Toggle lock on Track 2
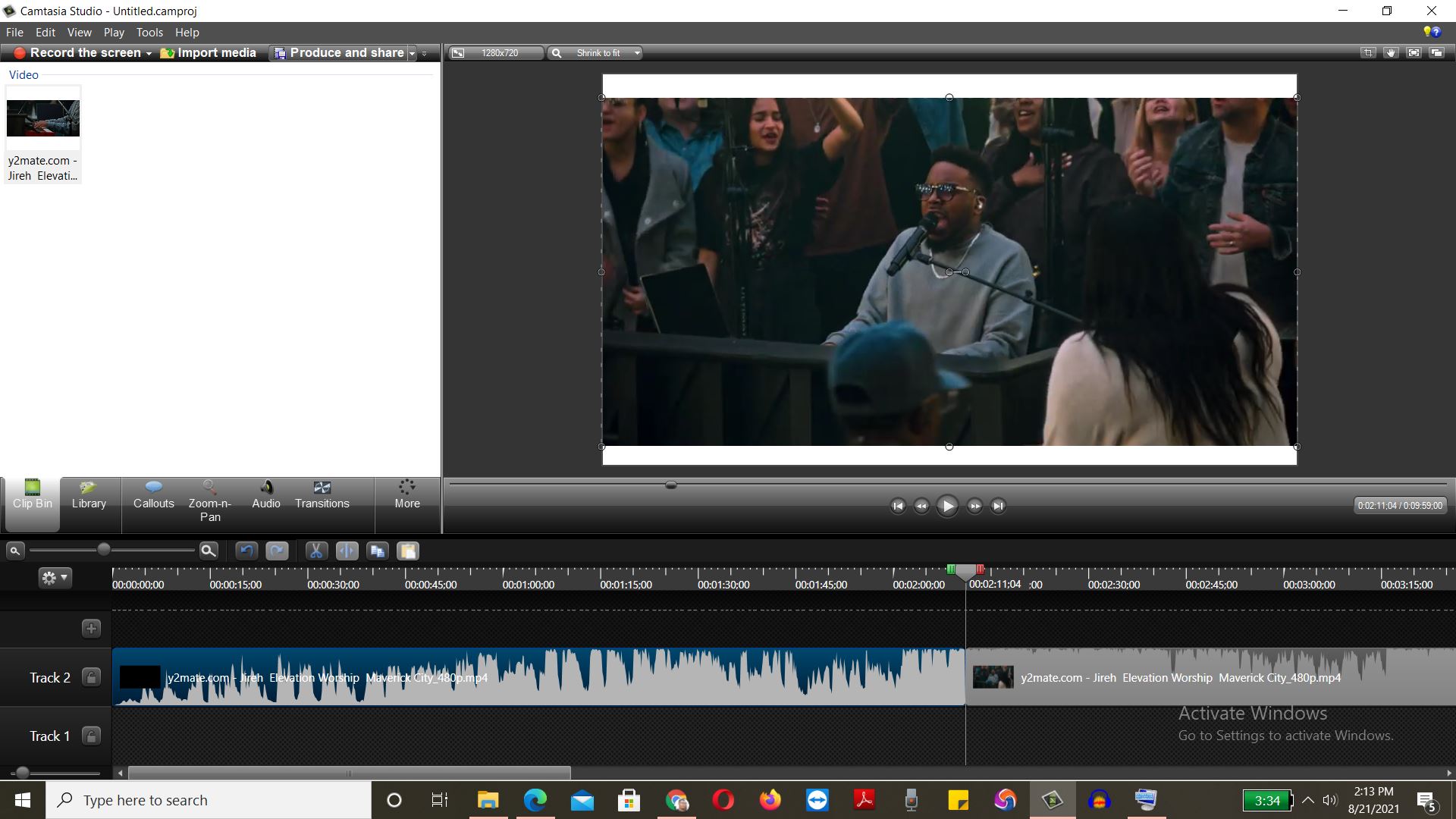This screenshot has width=1456, height=819. pos(91,677)
